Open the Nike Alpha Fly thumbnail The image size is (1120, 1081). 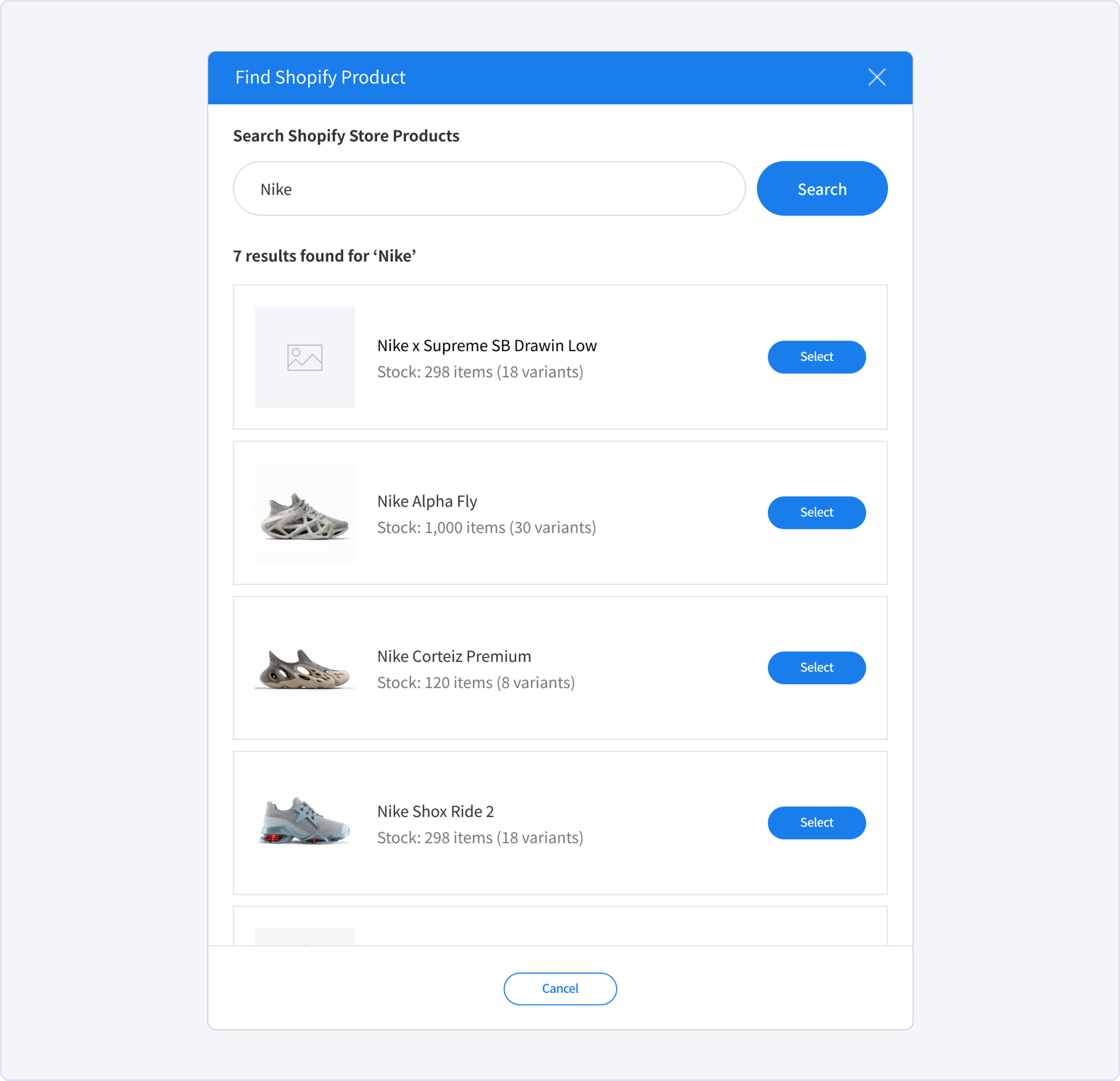(x=304, y=513)
